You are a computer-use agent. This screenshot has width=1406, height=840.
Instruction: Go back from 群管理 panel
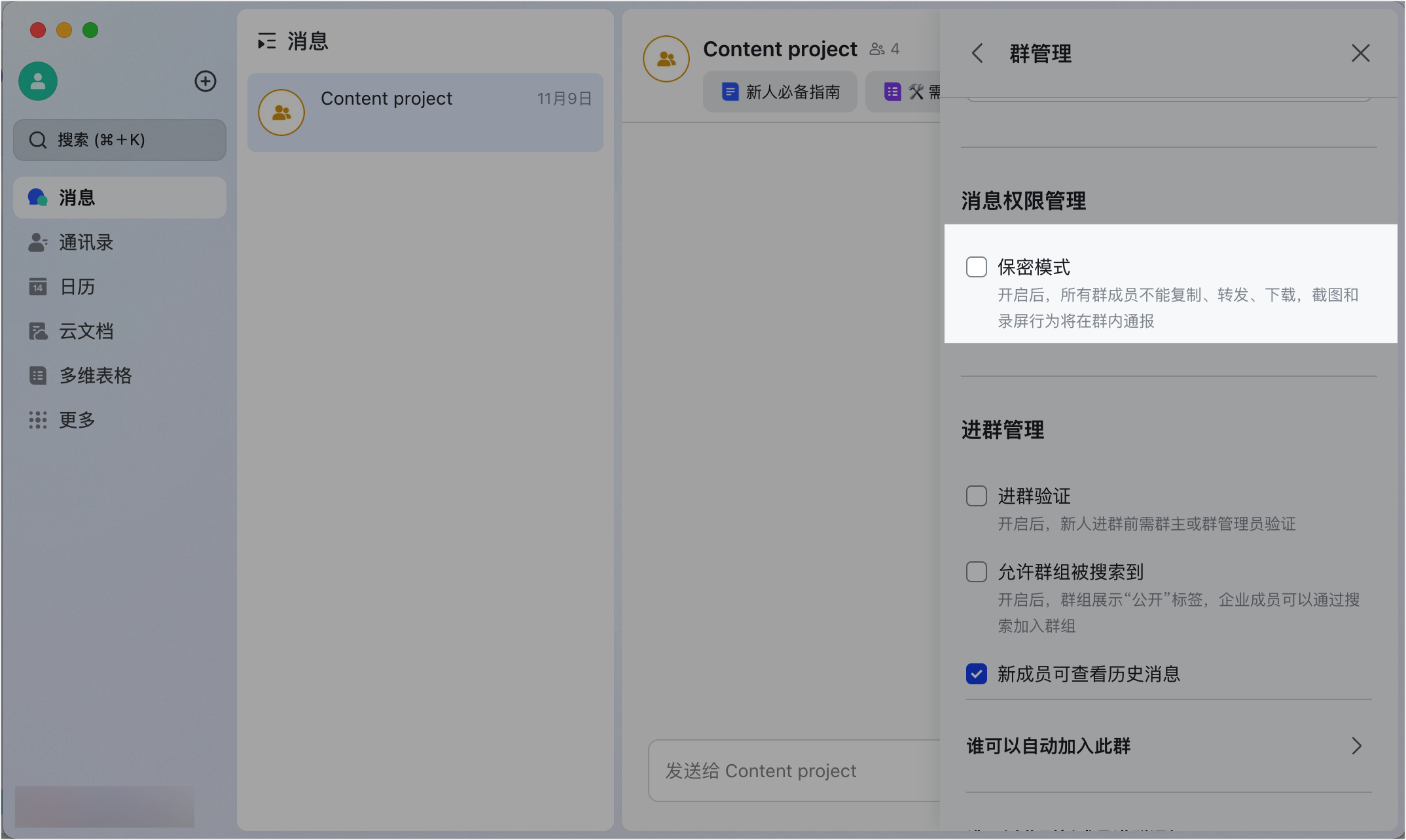pyautogui.click(x=977, y=54)
